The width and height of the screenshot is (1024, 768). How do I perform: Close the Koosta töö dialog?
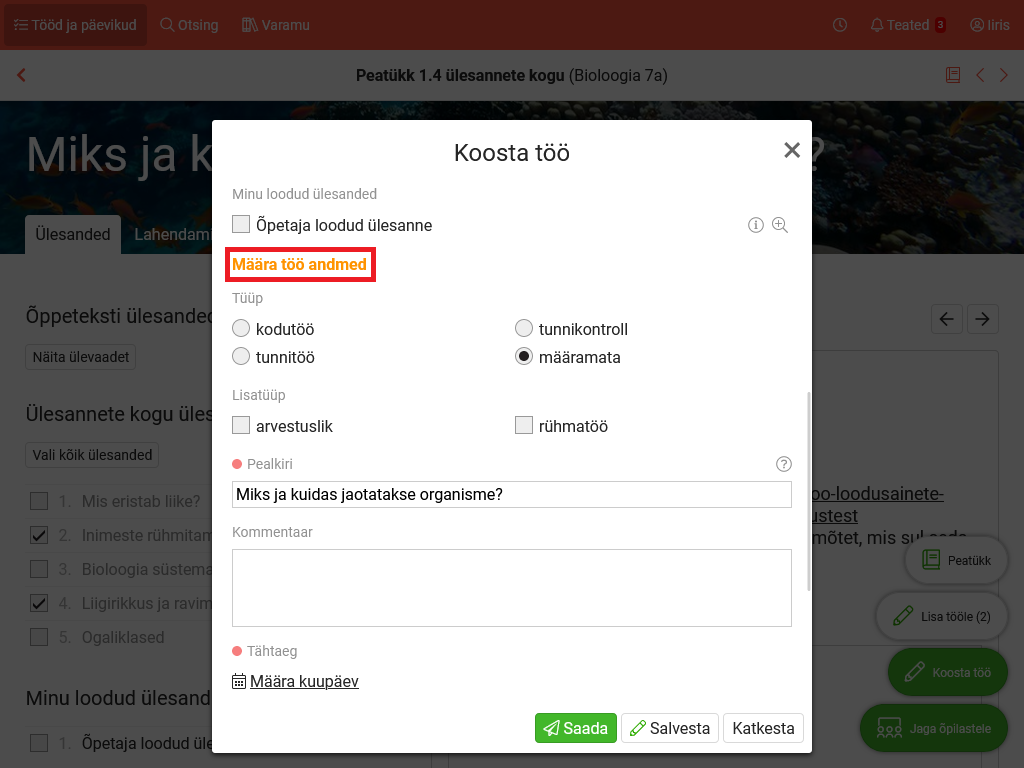[792, 151]
